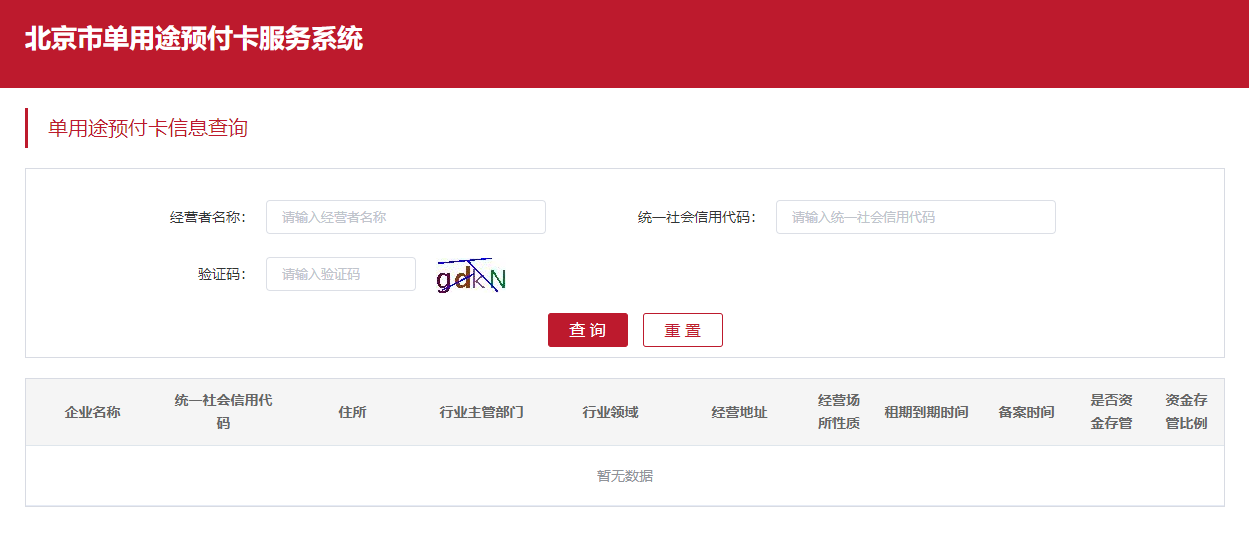Click the 住所 column header
Image resolution: width=1249 pixels, height=557 pixels.
click(352, 412)
